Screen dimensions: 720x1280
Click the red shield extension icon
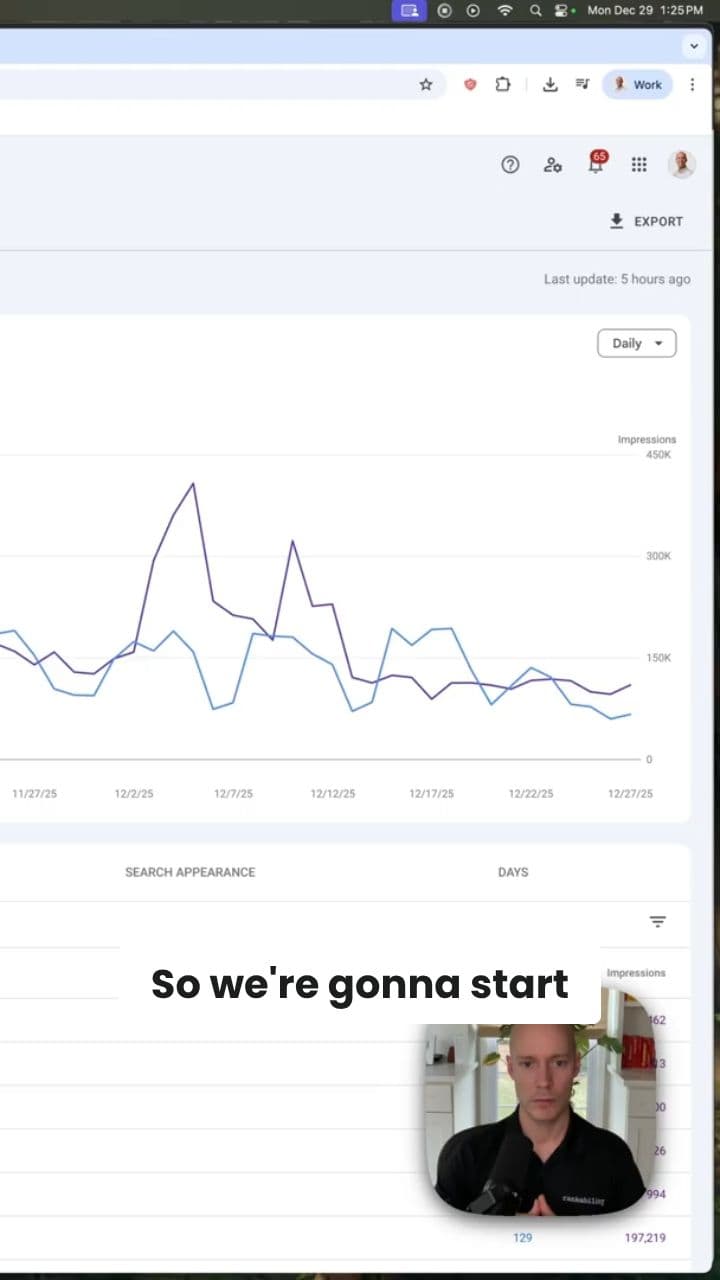coord(470,85)
